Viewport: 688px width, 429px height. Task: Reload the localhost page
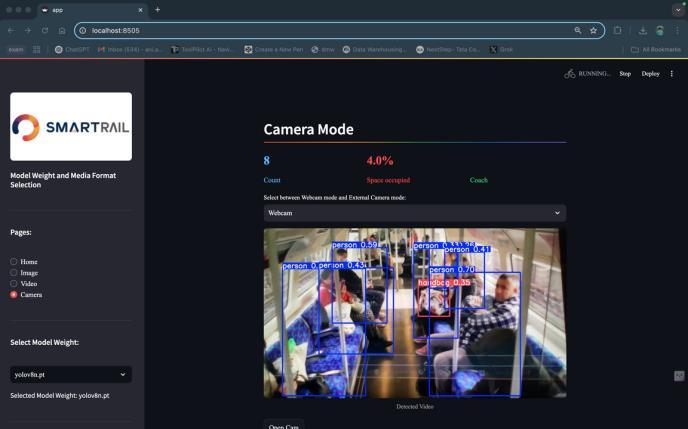pos(45,30)
